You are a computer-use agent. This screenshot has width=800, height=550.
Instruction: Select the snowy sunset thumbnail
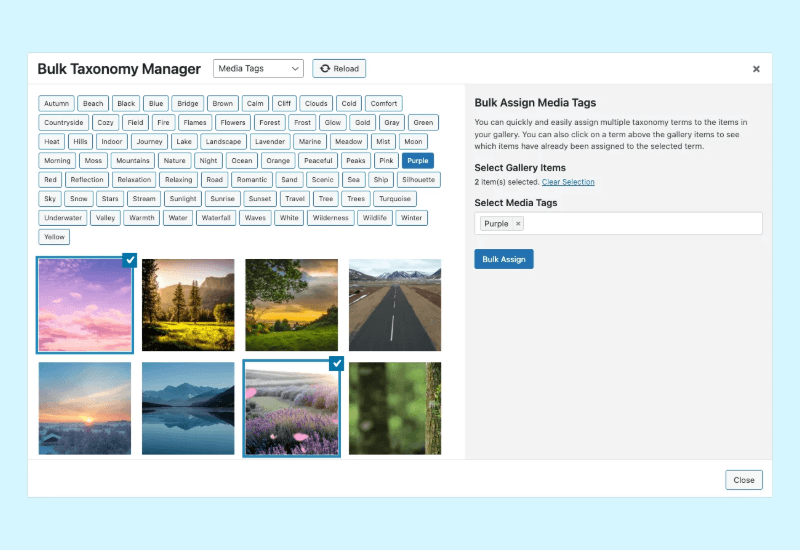pos(85,408)
